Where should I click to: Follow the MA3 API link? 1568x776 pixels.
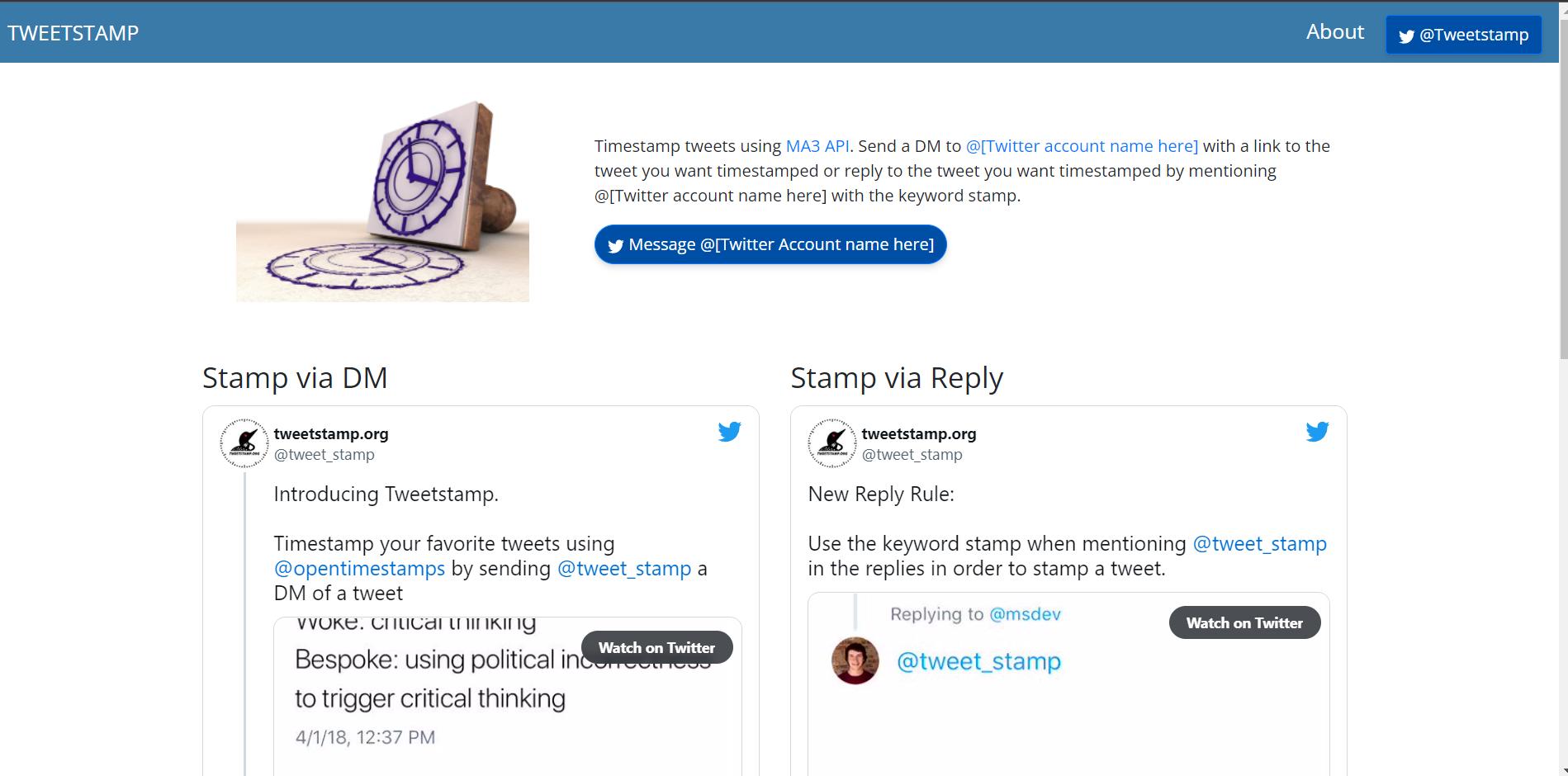point(817,146)
